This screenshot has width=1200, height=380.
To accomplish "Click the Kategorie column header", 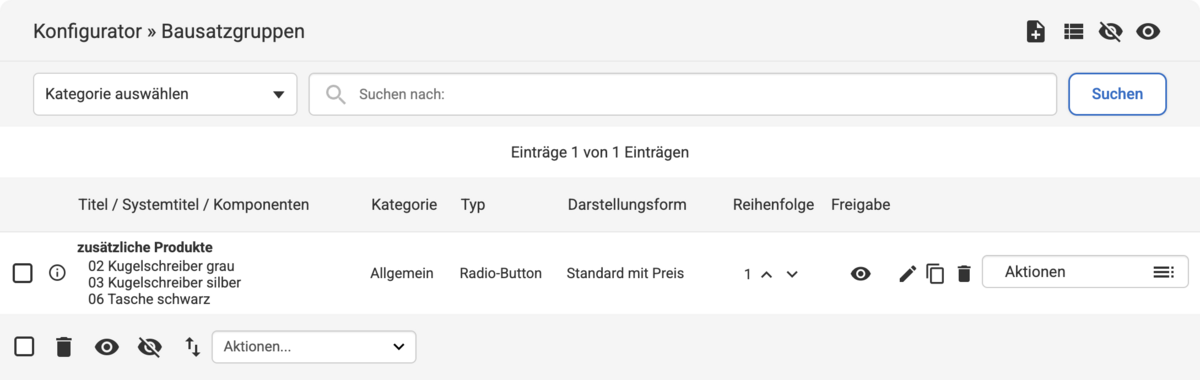I will [404, 204].
